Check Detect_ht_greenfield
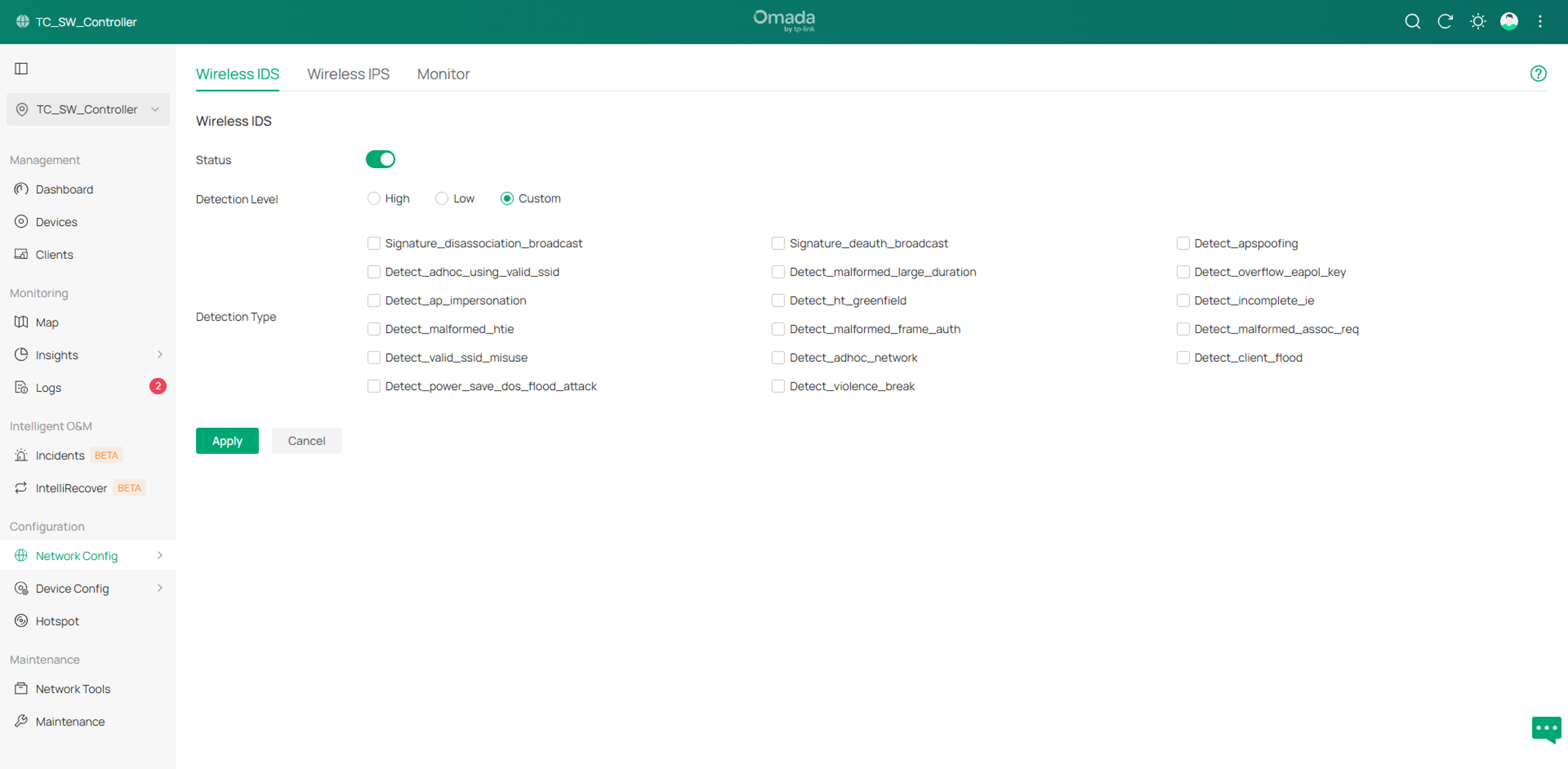 point(778,300)
